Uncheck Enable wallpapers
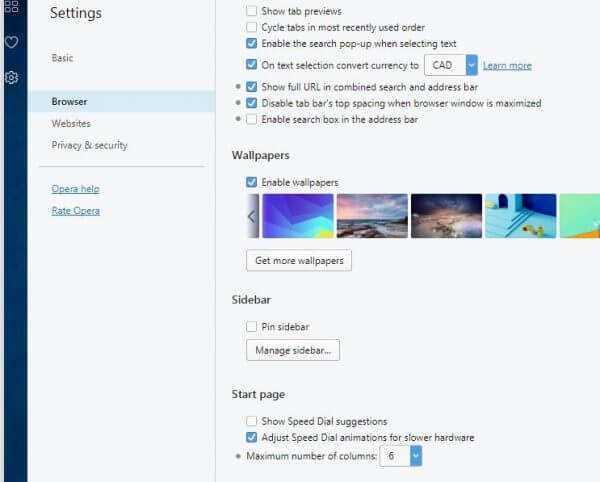 (x=251, y=182)
